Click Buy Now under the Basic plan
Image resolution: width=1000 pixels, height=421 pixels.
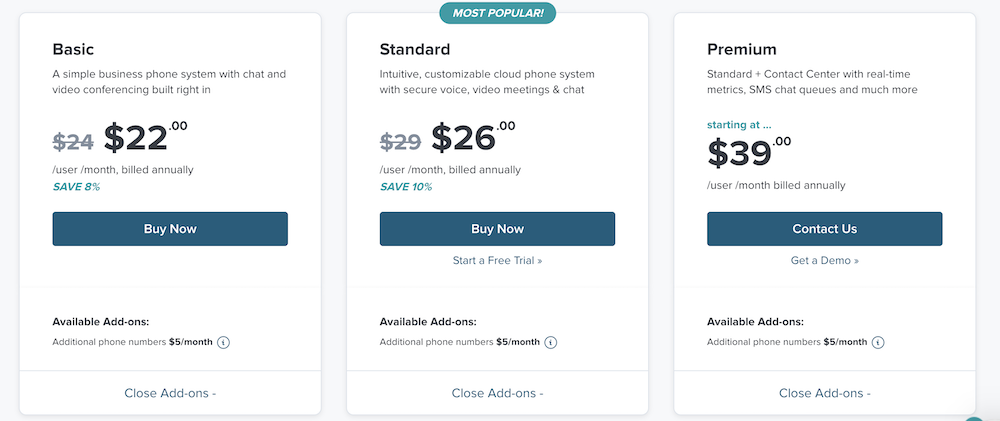pyautogui.click(x=170, y=229)
